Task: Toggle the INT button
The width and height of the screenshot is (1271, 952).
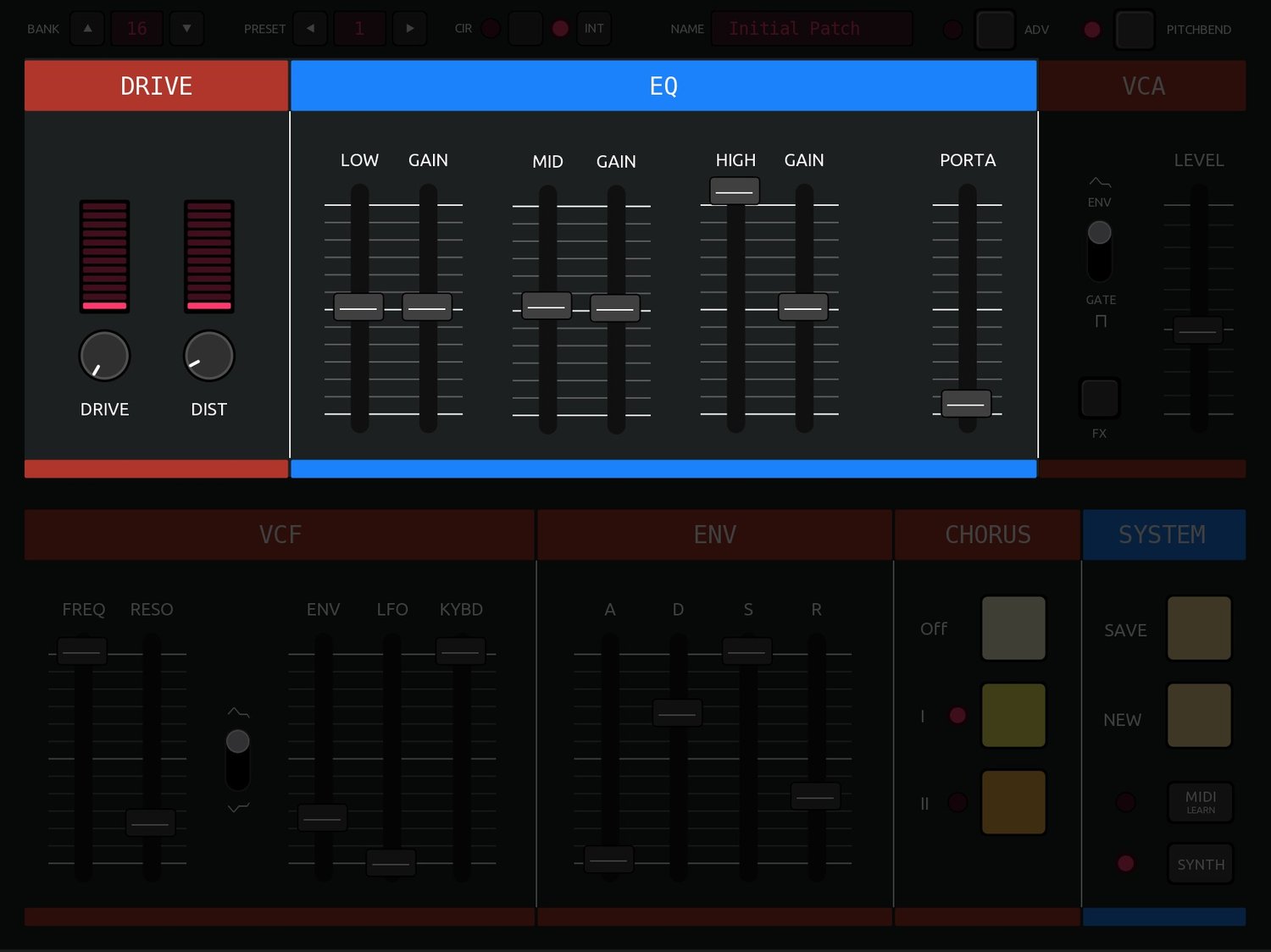Action: (x=594, y=29)
